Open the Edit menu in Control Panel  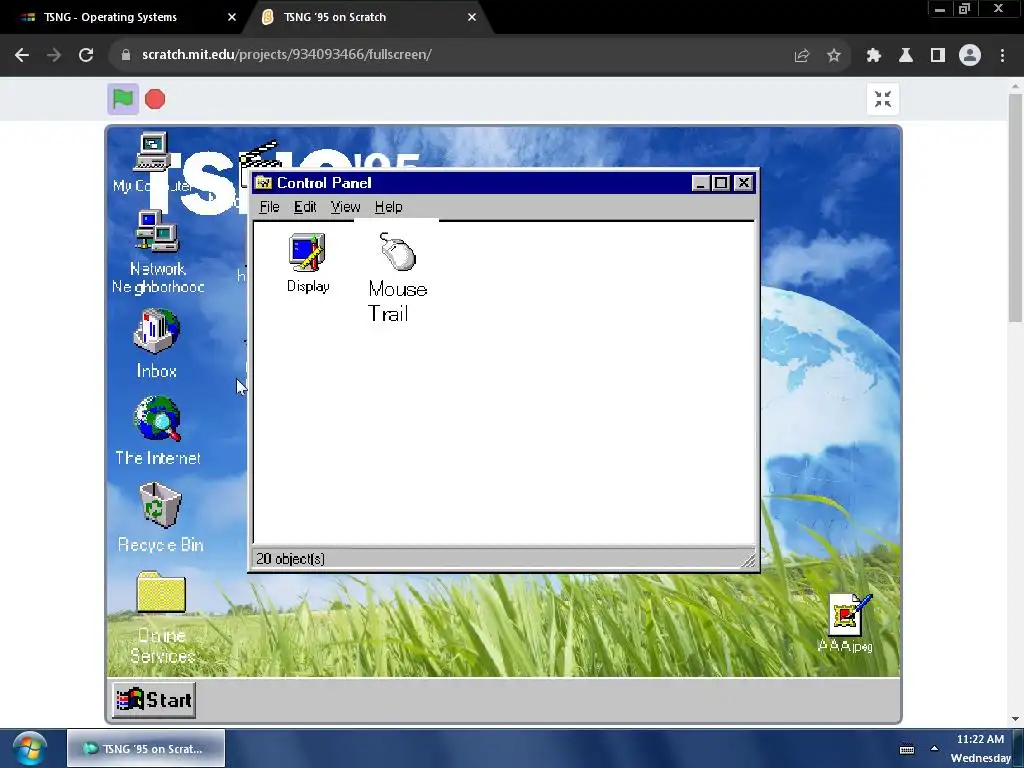point(305,207)
